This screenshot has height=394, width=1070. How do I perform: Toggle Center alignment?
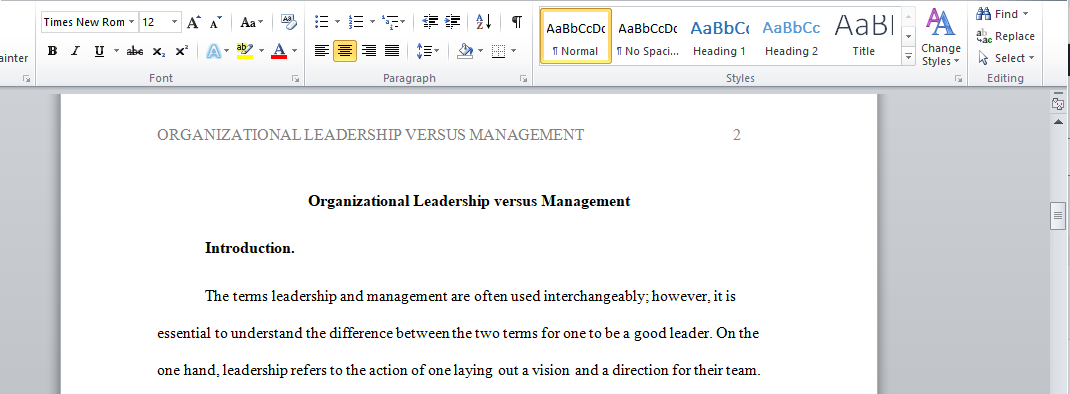pyautogui.click(x=345, y=51)
